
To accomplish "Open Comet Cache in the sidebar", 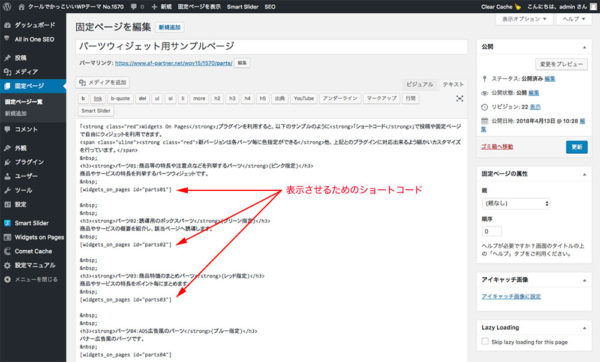I will 33,251.
